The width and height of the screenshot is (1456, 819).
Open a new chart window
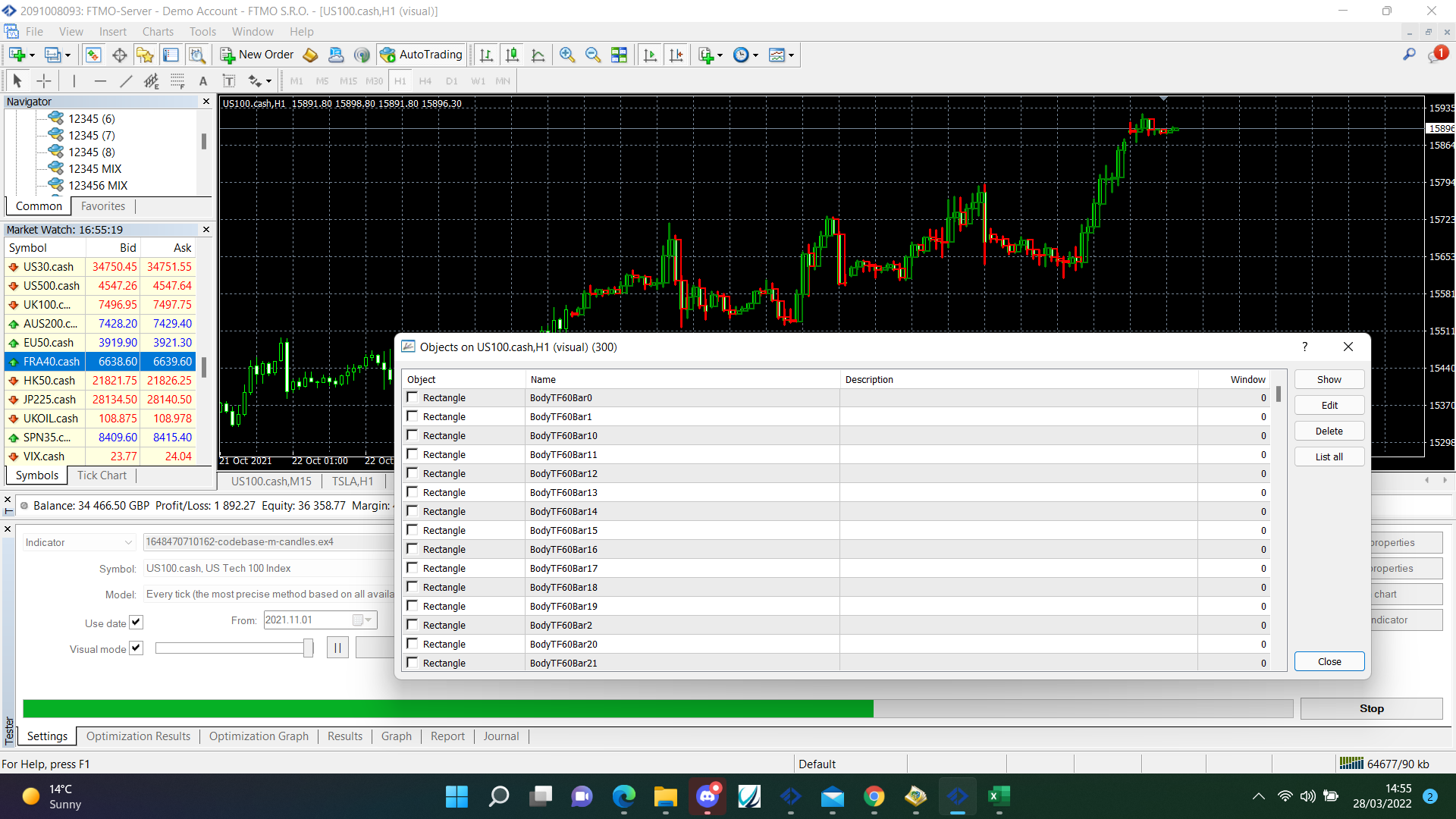point(17,55)
